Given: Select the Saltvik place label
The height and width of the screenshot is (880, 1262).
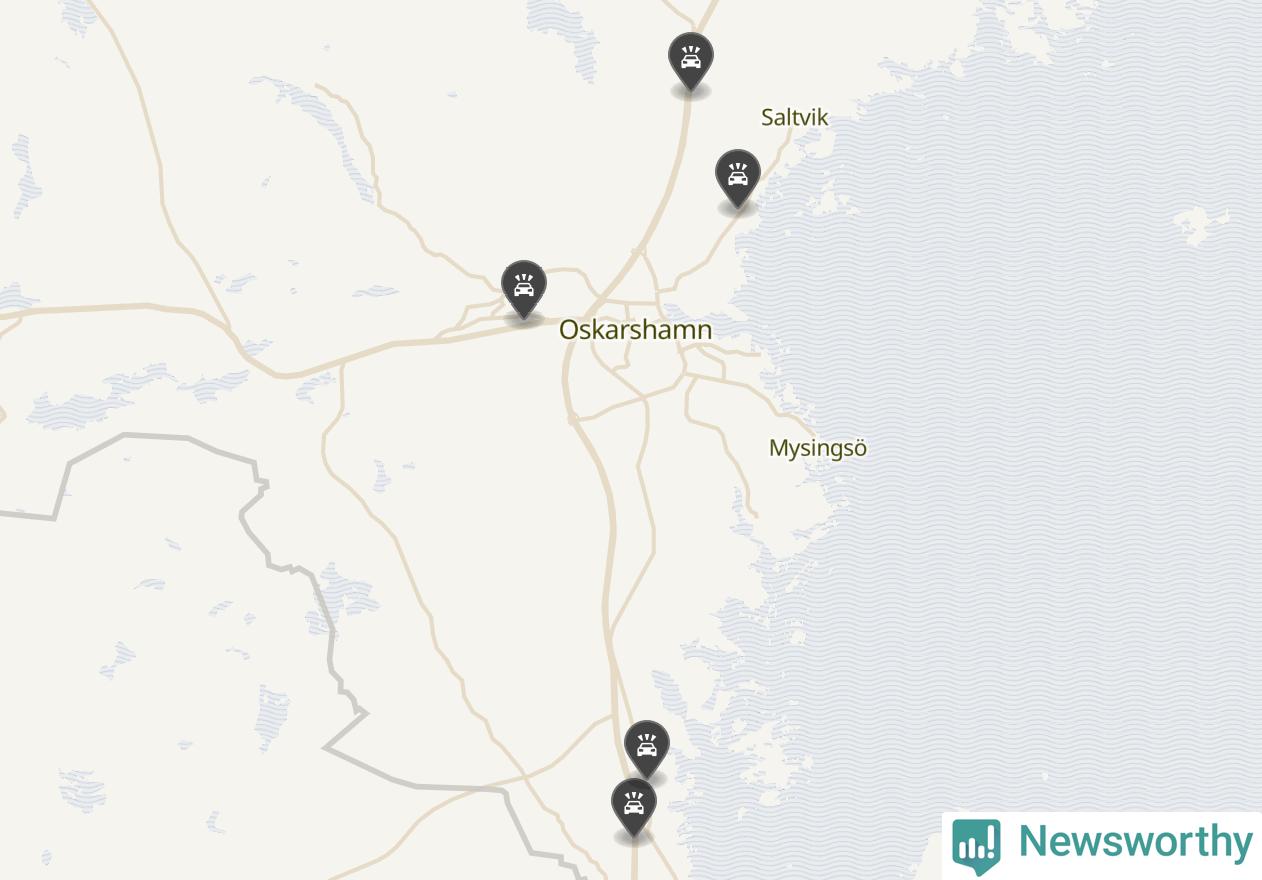Looking at the screenshot, I should pyautogui.click(x=795, y=117).
